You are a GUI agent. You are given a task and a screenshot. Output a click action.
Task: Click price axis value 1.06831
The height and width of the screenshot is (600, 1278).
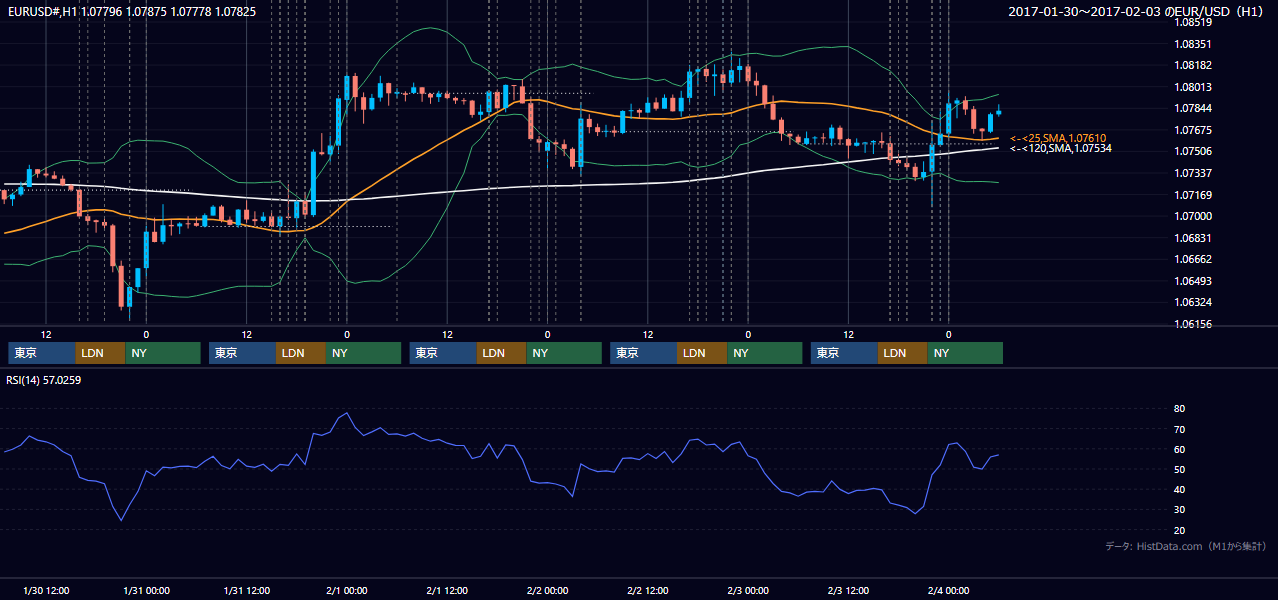[1193, 238]
